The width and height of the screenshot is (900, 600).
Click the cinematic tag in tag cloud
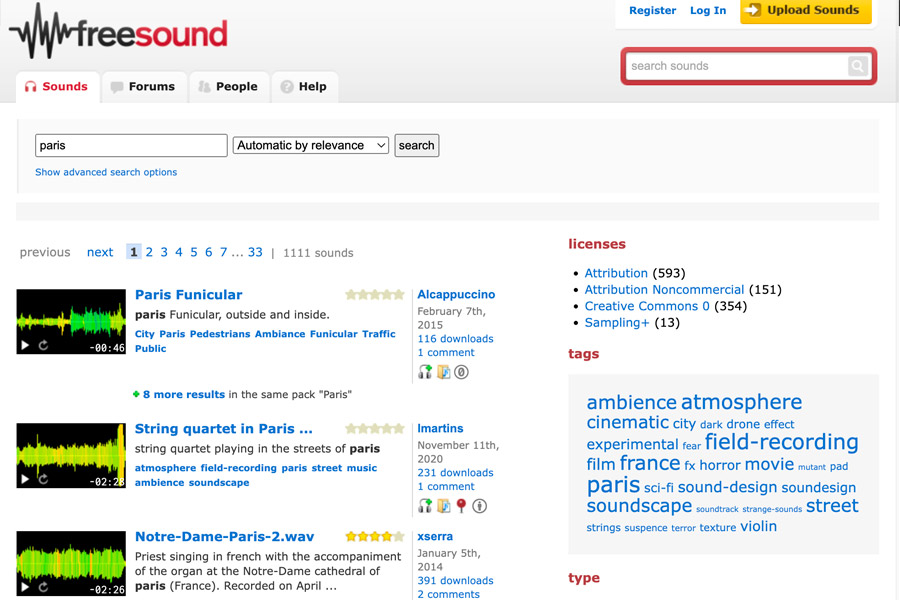628,423
